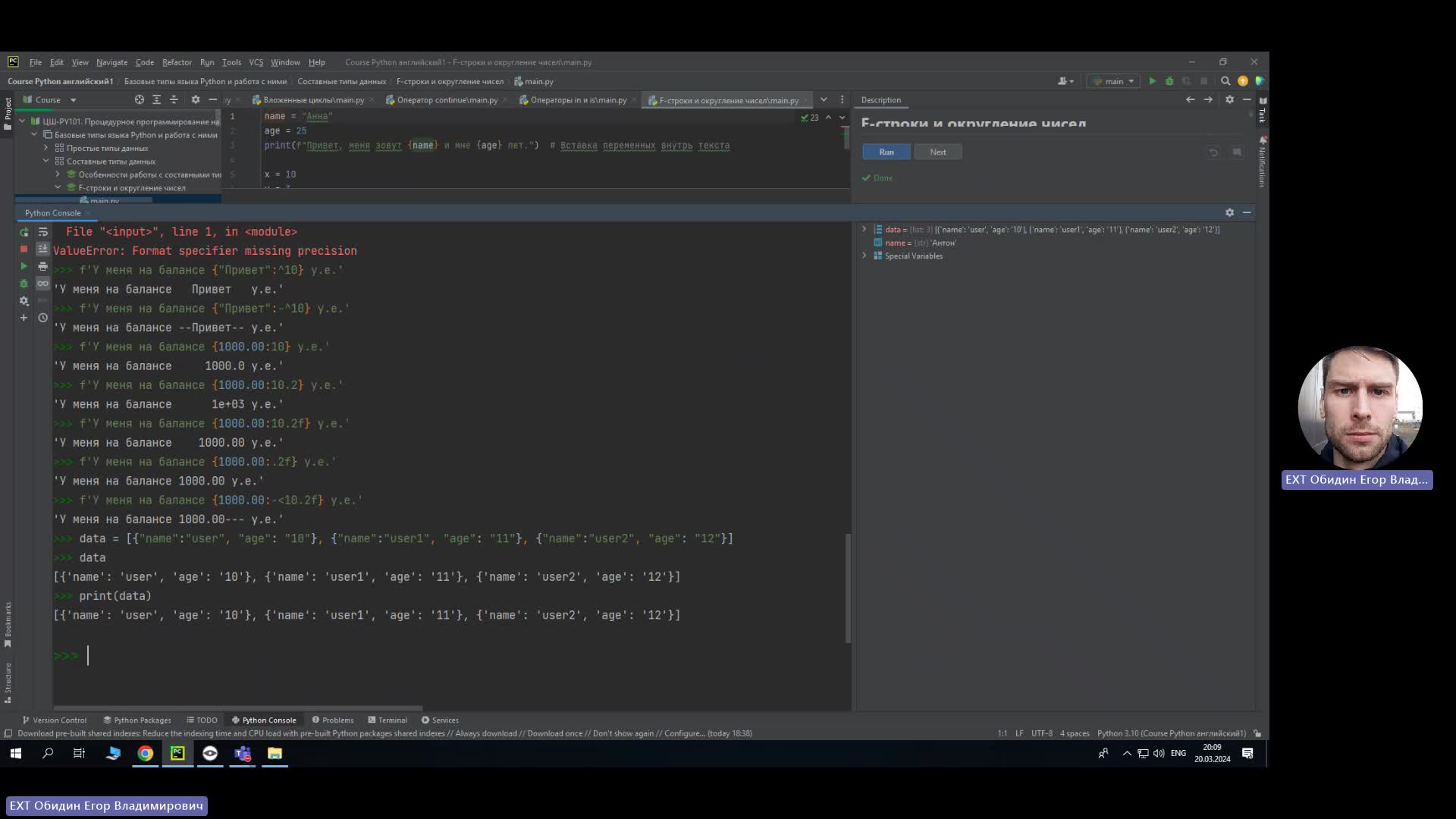Expand Special Variables node
Viewport: 1456px width, 819px height.
click(x=864, y=256)
